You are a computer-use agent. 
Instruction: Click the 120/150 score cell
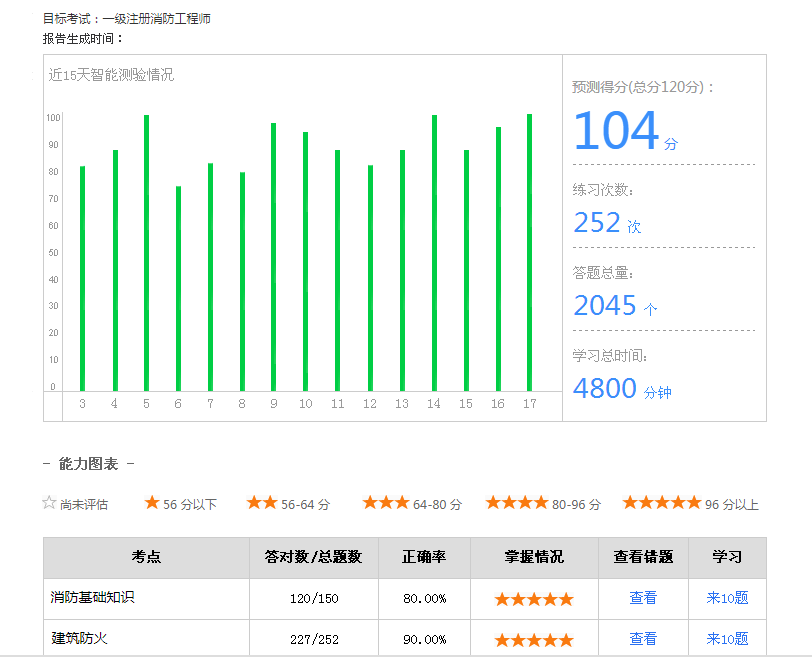tap(314, 599)
